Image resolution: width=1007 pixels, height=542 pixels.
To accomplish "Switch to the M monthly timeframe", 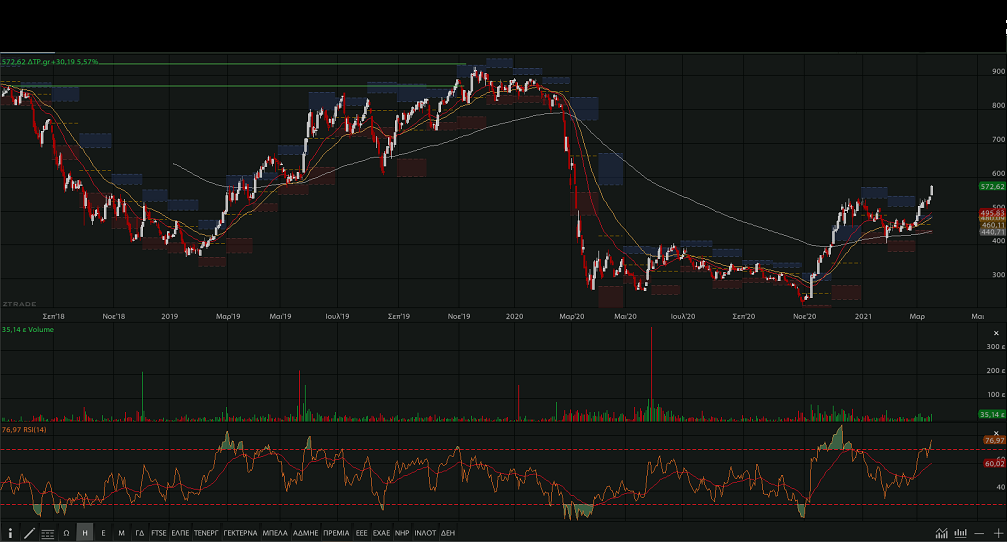I will click(121, 533).
